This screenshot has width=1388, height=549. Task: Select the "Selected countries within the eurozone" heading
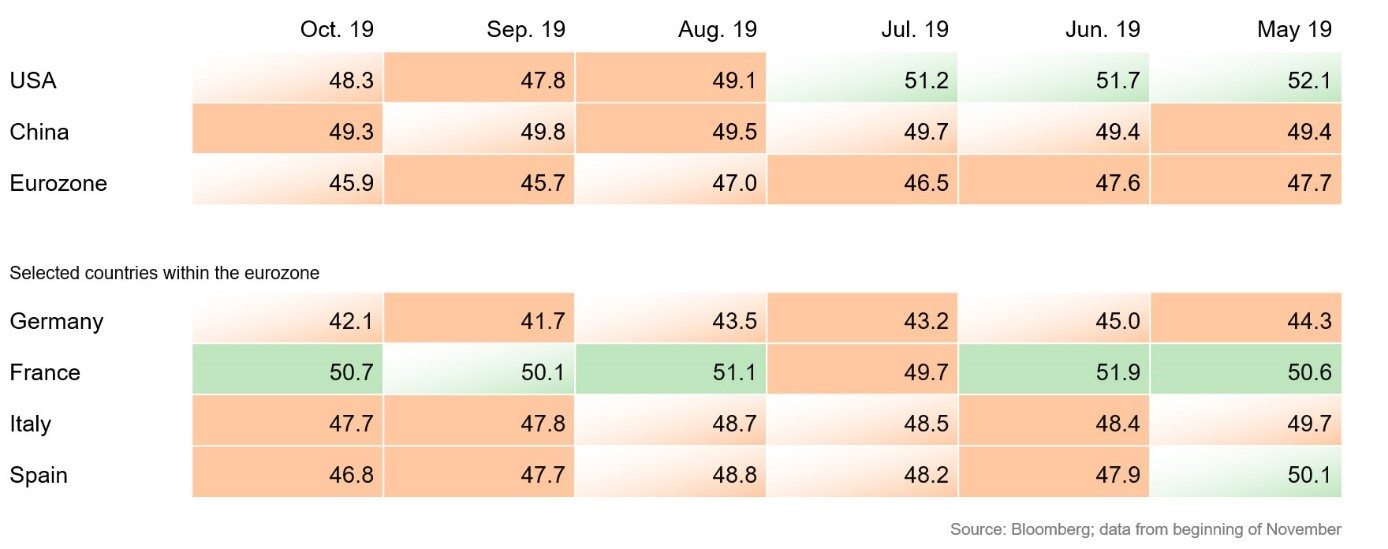click(164, 272)
